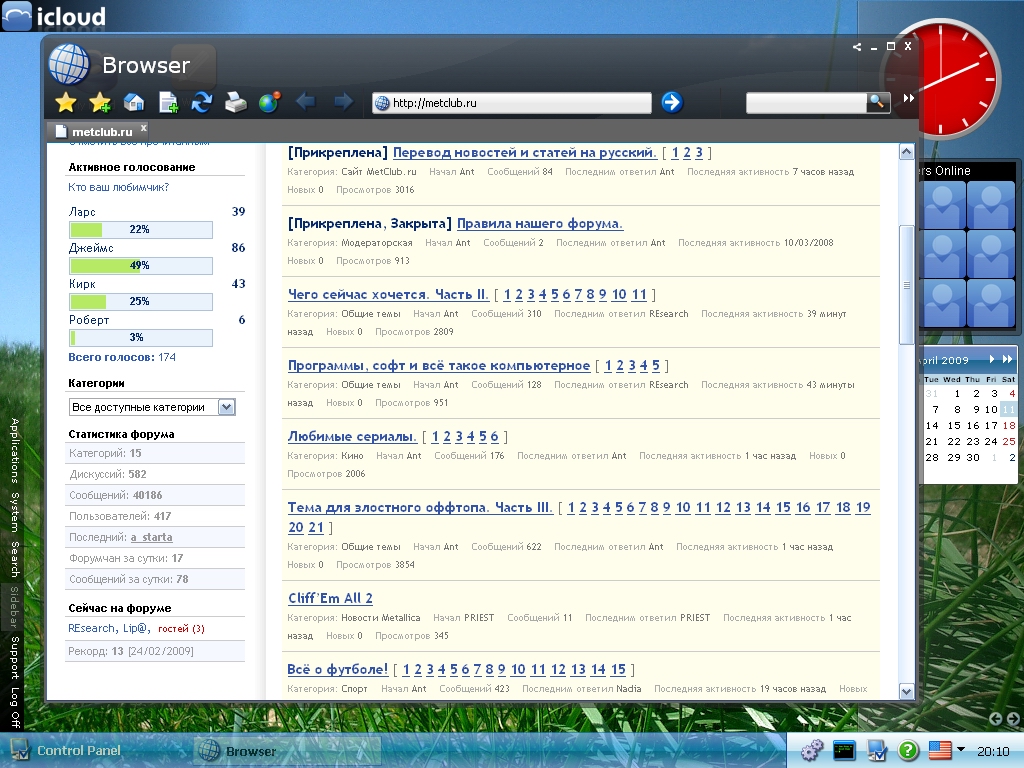Viewport: 1024px width, 768px height.
Task: Click the yellow star Favorites icon
Action: pyautogui.click(x=66, y=102)
